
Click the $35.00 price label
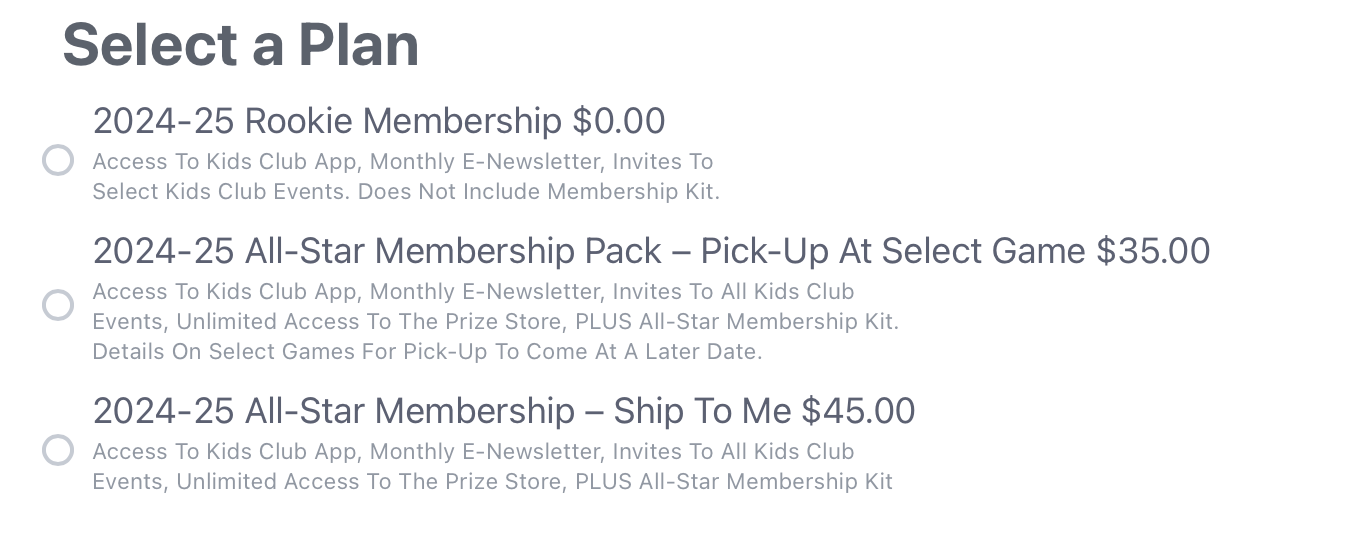[x=1153, y=251]
